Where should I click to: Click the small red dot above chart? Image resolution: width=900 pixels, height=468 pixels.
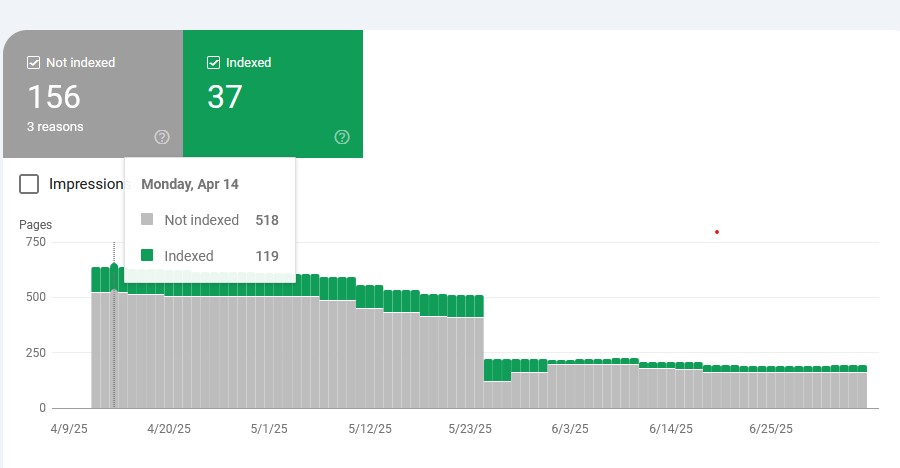click(717, 232)
